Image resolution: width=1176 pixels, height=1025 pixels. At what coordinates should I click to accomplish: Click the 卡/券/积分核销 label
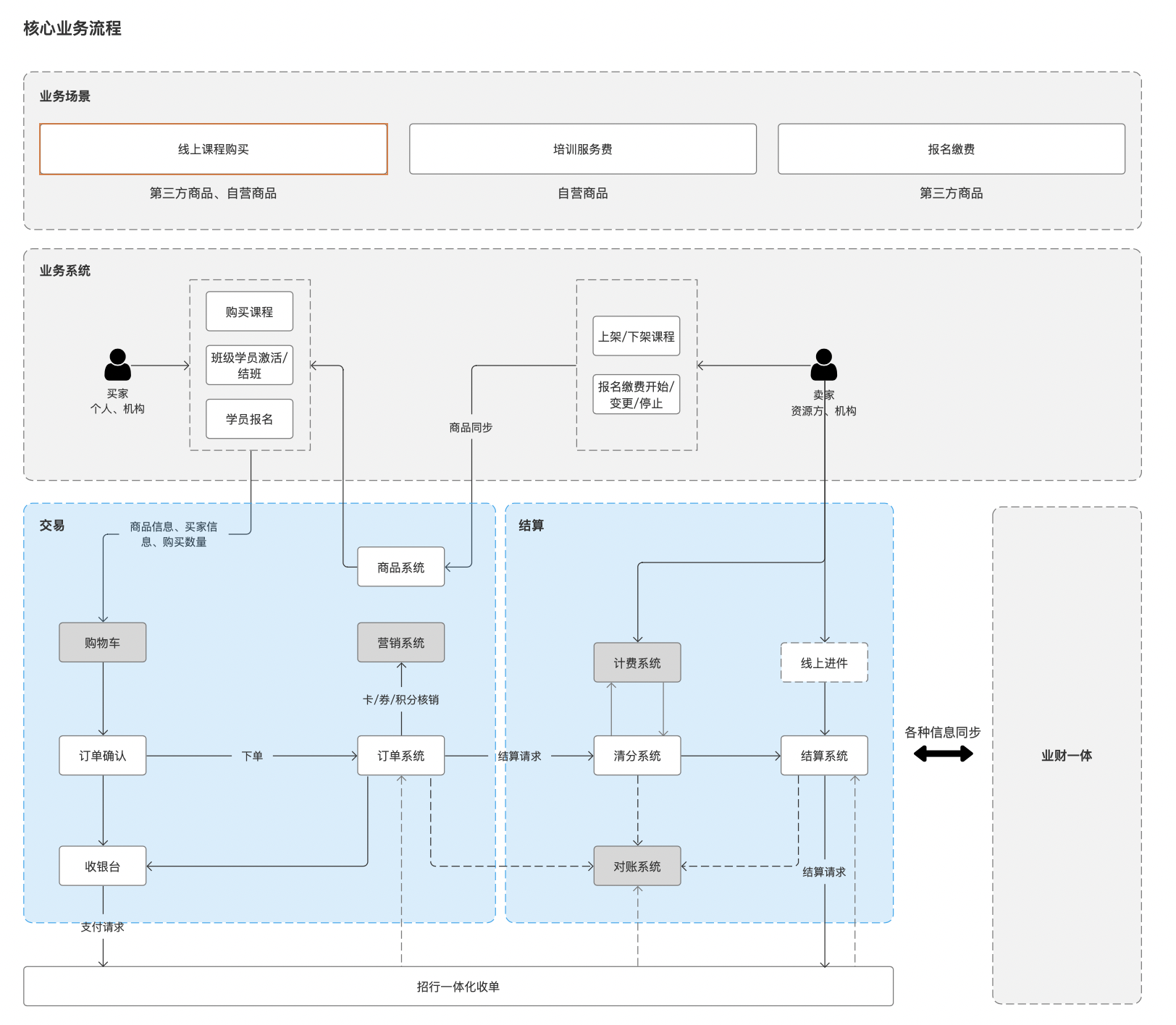(401, 699)
